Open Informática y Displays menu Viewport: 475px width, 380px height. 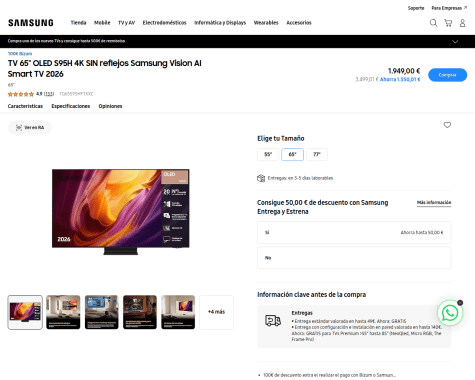click(x=220, y=23)
